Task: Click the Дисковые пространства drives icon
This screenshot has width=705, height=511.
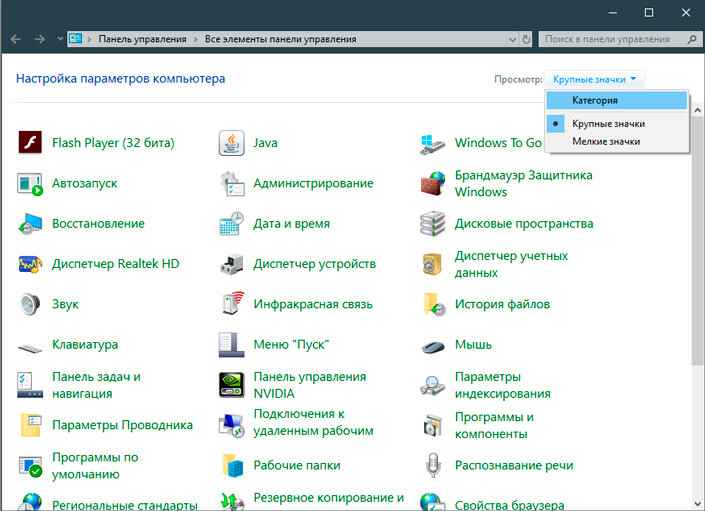Action: tap(433, 223)
